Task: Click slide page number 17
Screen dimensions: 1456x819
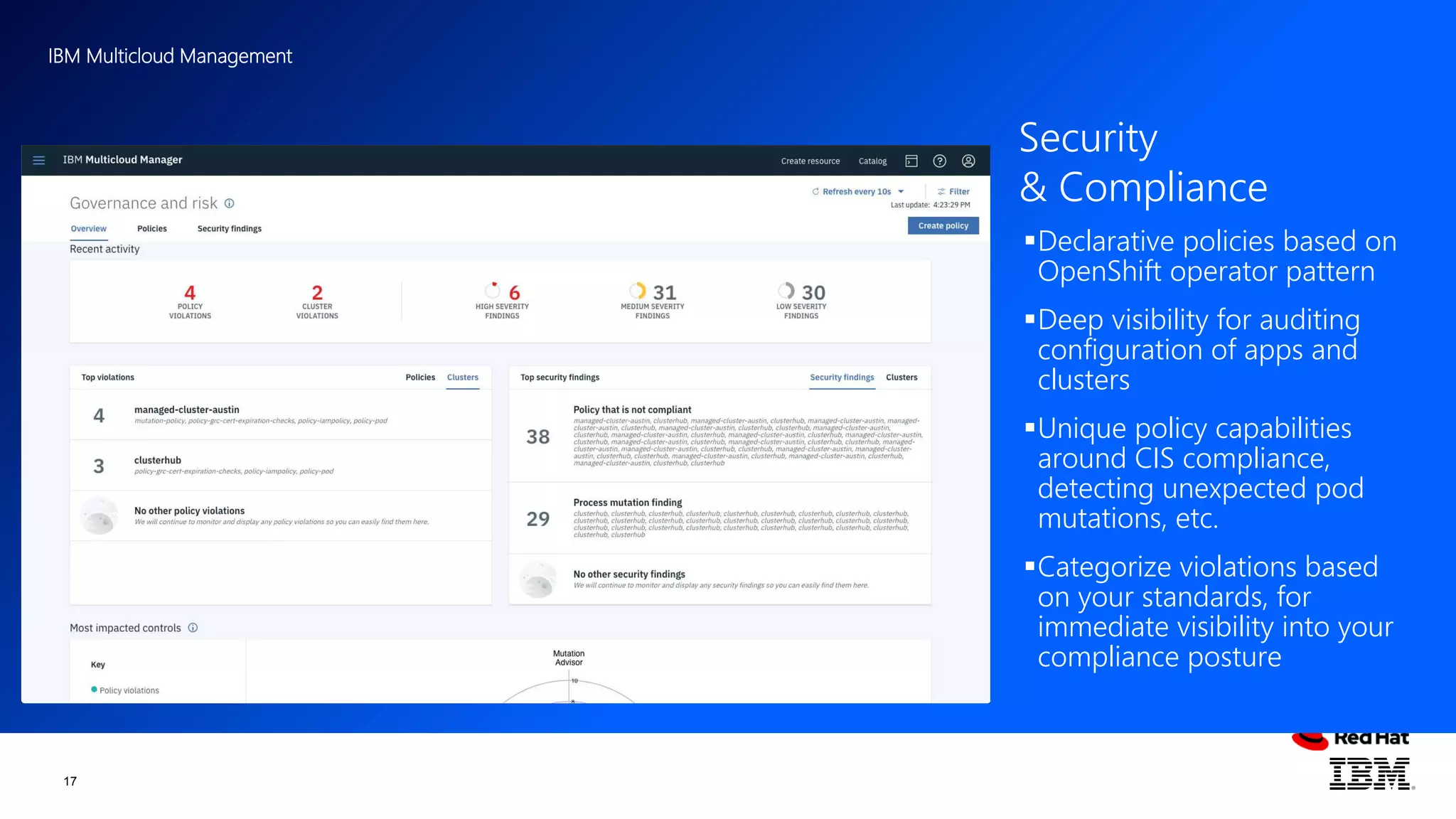Action: pos(70,781)
